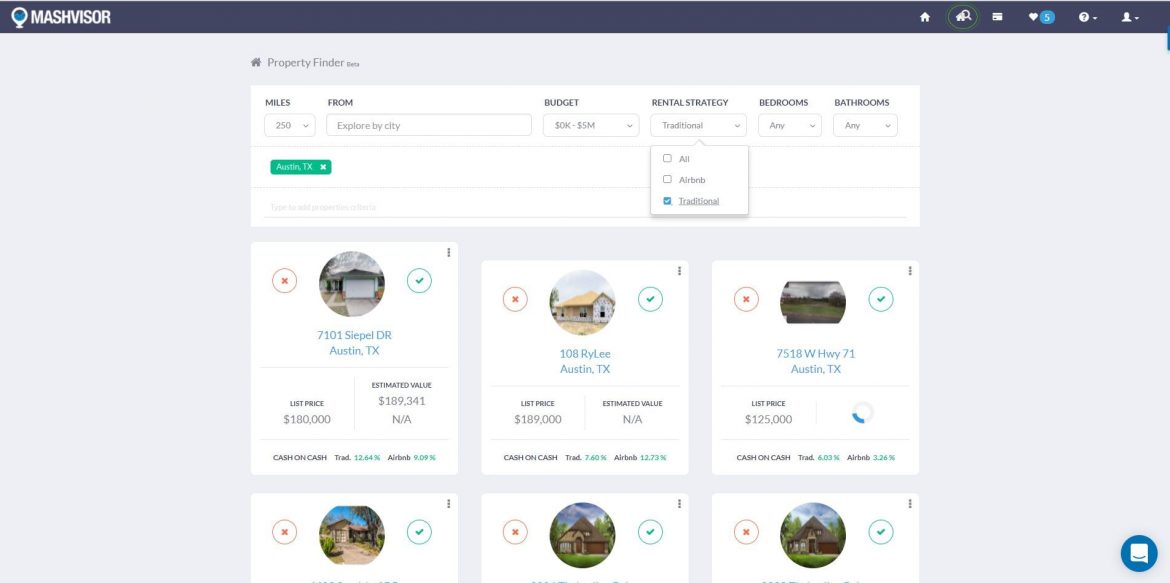The height and width of the screenshot is (583, 1170).
Task: Open the payment/billing card icon
Action: 996,17
